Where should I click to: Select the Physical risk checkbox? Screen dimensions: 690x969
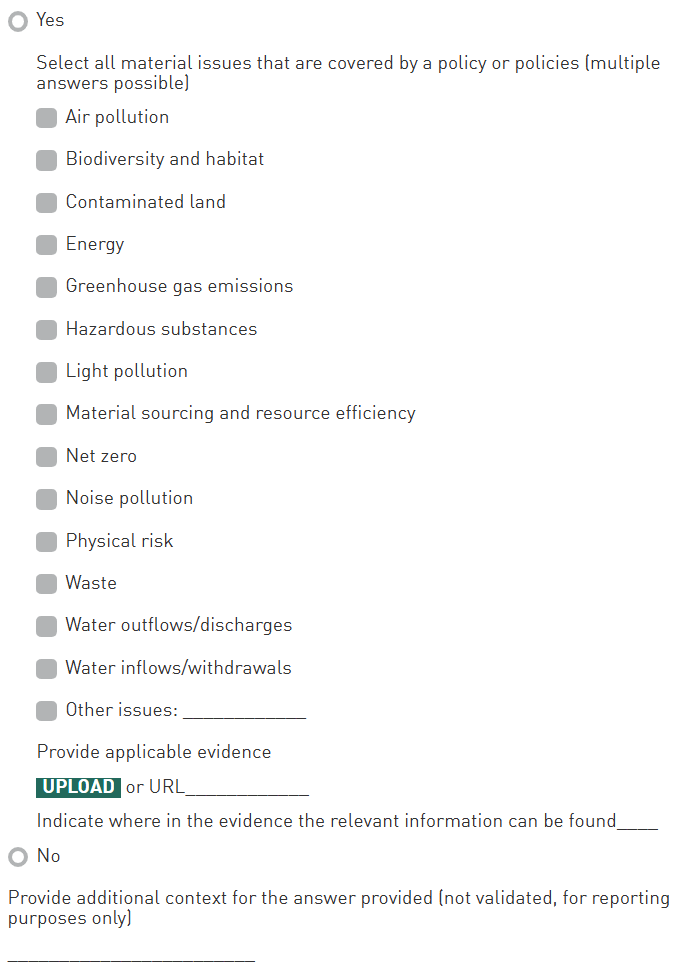pyautogui.click(x=47, y=542)
